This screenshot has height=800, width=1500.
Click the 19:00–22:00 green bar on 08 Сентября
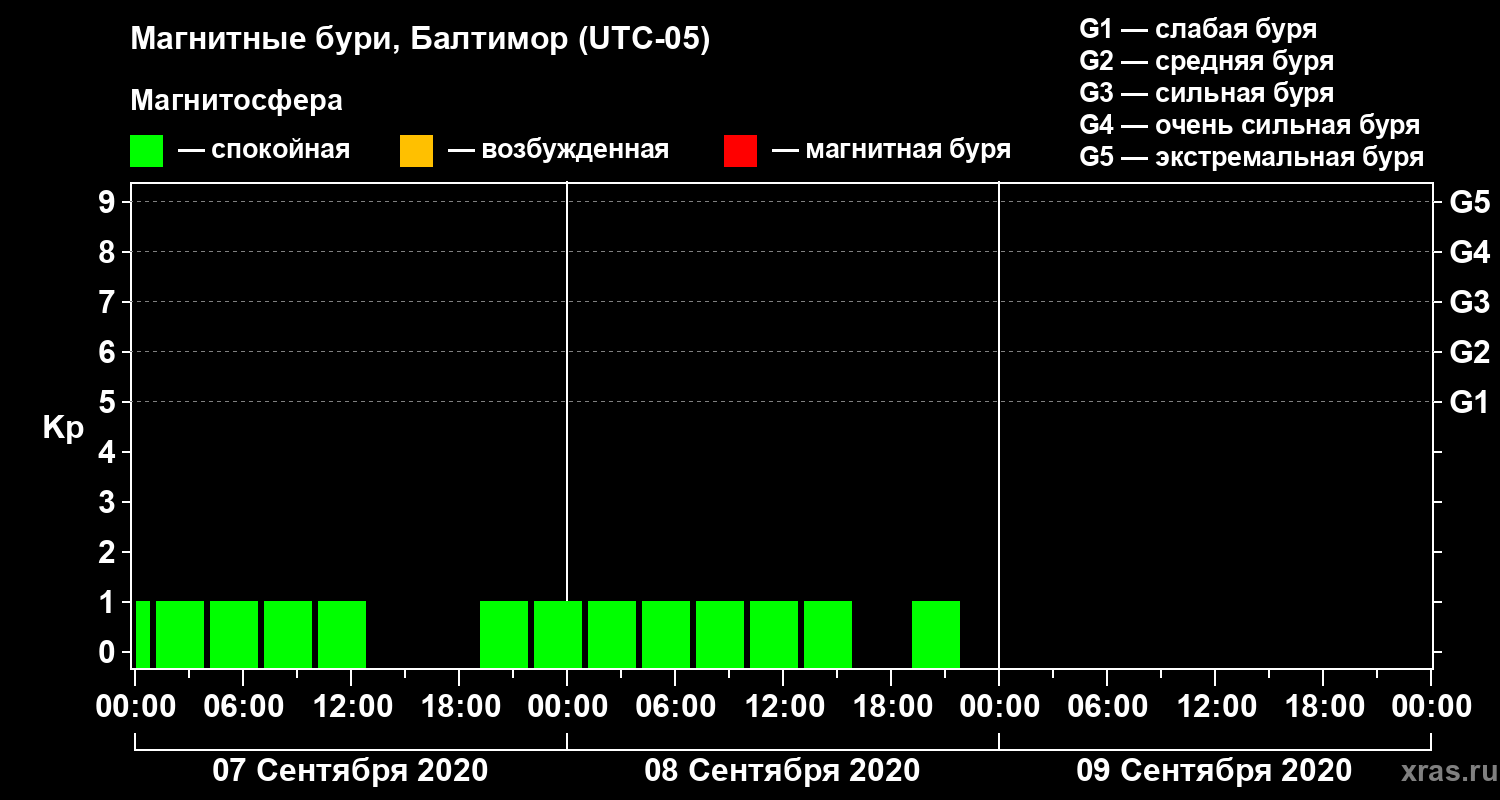tap(936, 634)
